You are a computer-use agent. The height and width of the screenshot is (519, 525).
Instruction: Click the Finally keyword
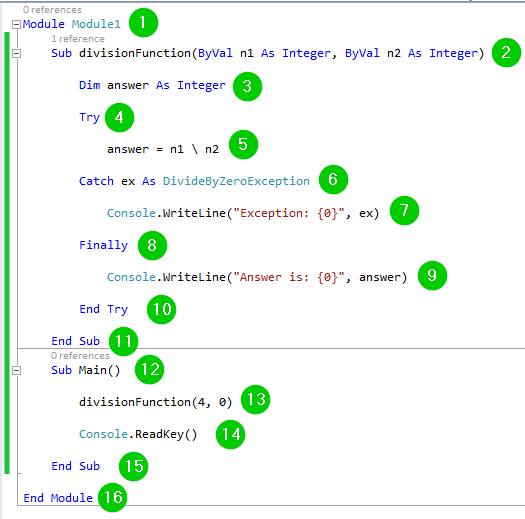[x=103, y=245]
